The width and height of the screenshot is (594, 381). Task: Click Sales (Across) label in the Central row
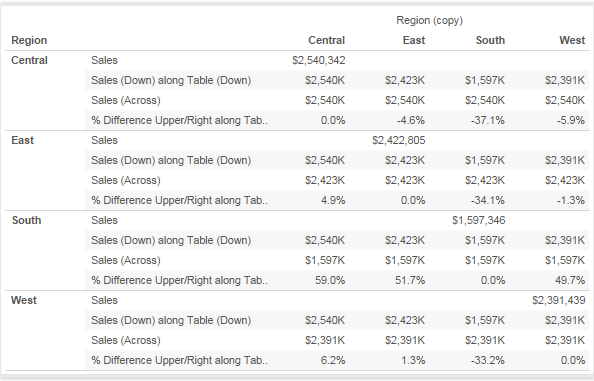(126, 100)
